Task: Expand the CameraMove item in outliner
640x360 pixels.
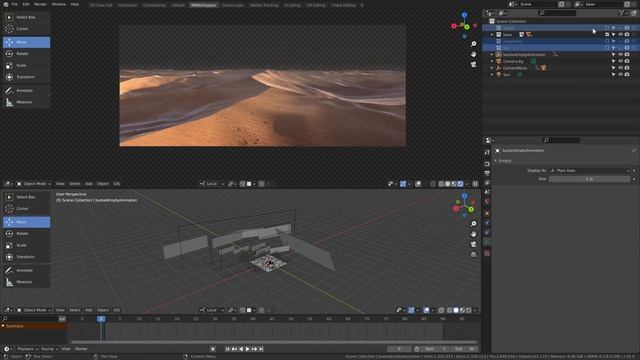Action: tap(492, 68)
